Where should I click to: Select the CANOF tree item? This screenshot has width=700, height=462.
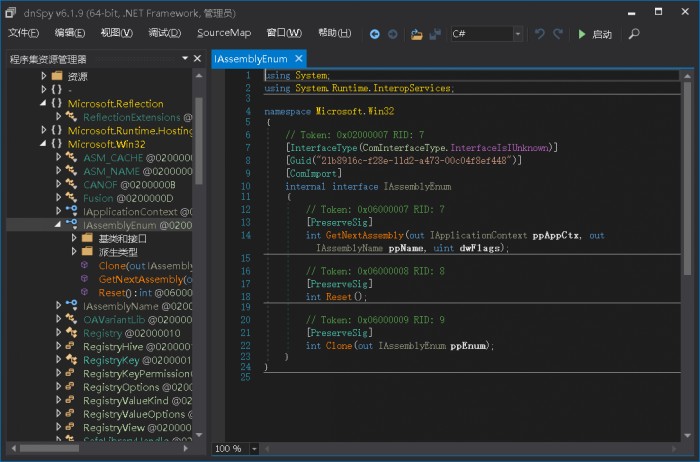tap(129, 184)
